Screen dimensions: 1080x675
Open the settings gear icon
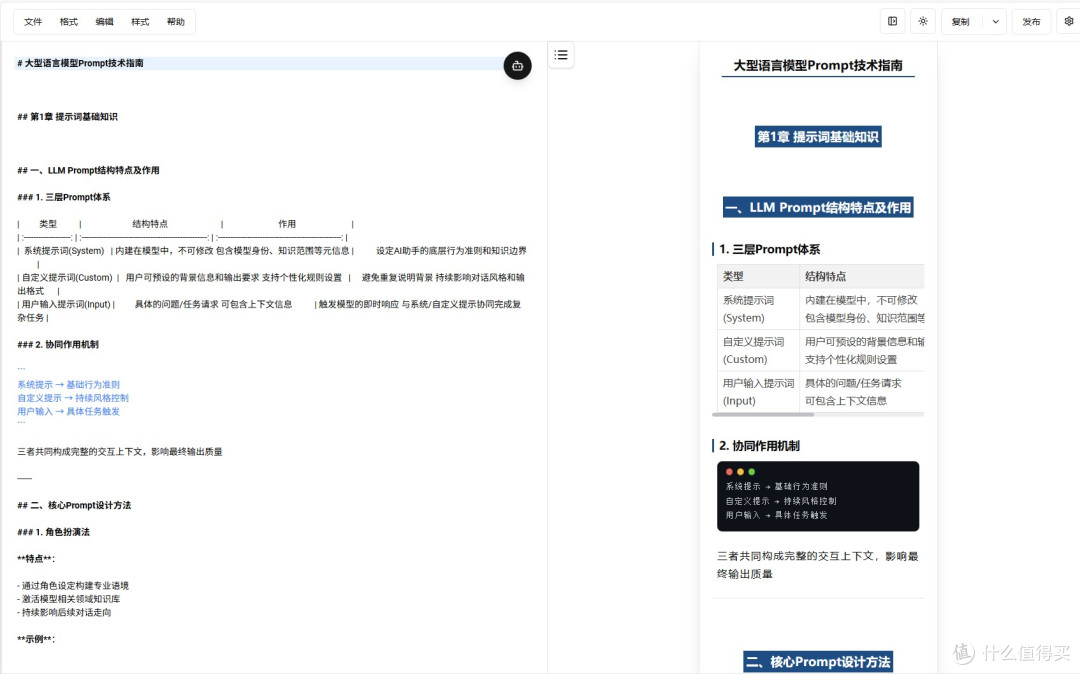[x=1068, y=21]
